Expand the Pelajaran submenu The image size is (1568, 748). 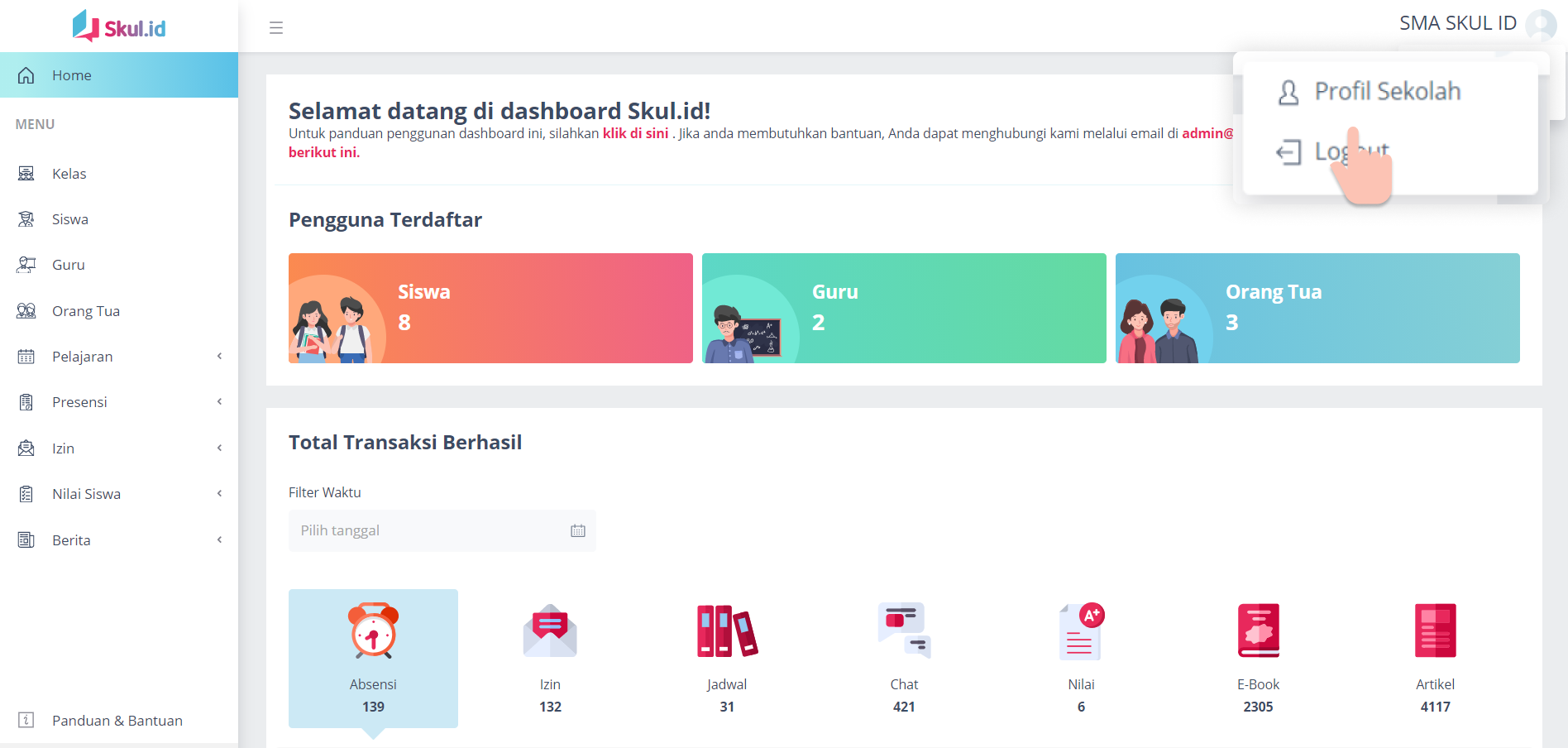[119, 357]
